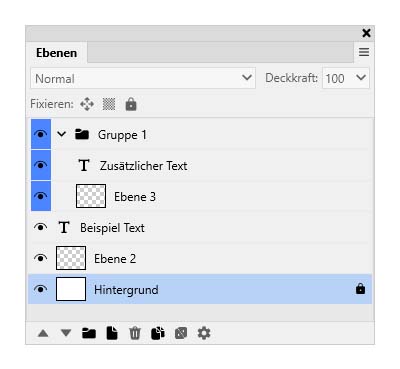The width and height of the screenshot is (400, 369).
Task: Click the move layer down arrow icon
Action: coord(66,333)
